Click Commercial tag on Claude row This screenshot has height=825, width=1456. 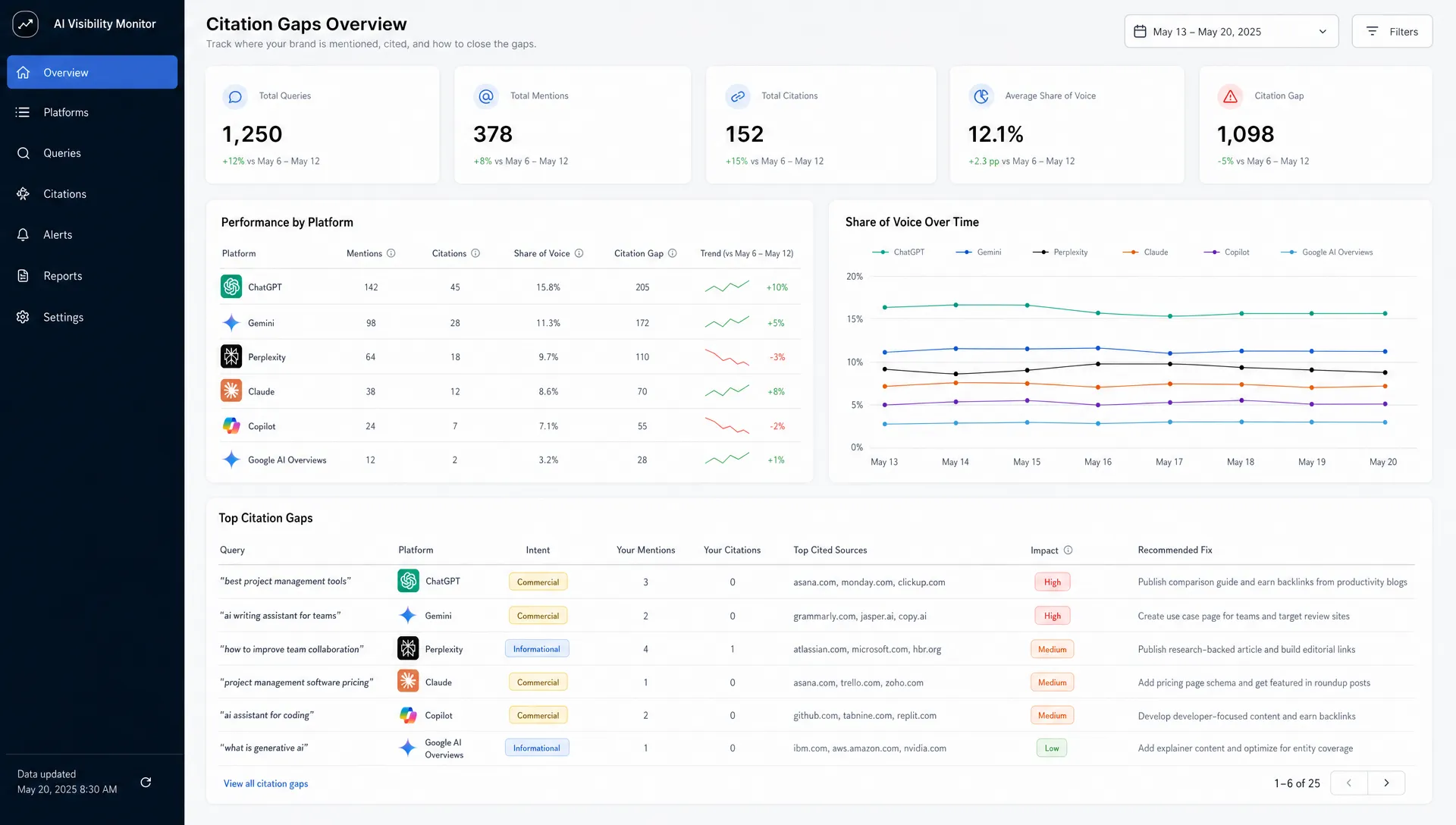538,682
